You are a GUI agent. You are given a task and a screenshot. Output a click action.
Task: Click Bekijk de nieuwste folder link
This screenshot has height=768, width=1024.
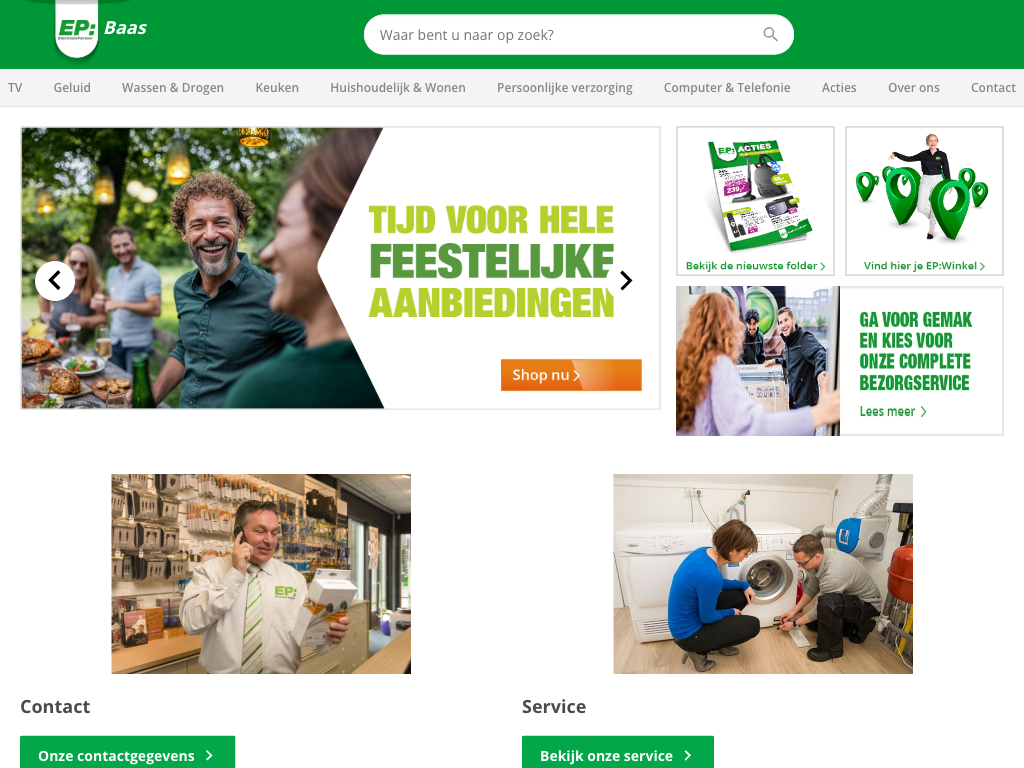[x=756, y=266]
